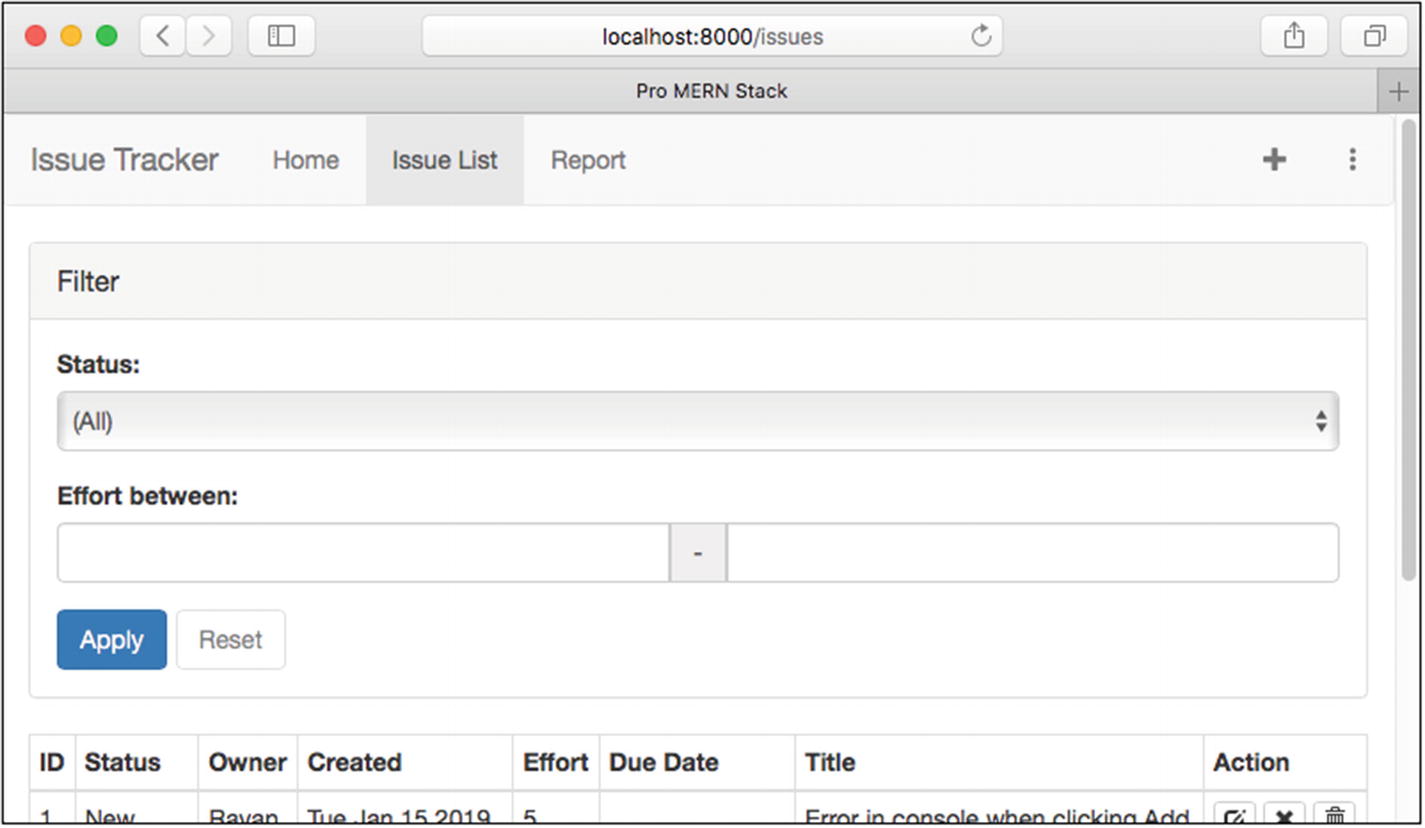This screenshot has width=1425, height=828.
Task: Focus the maximum effort input field
Action: click(x=1032, y=552)
